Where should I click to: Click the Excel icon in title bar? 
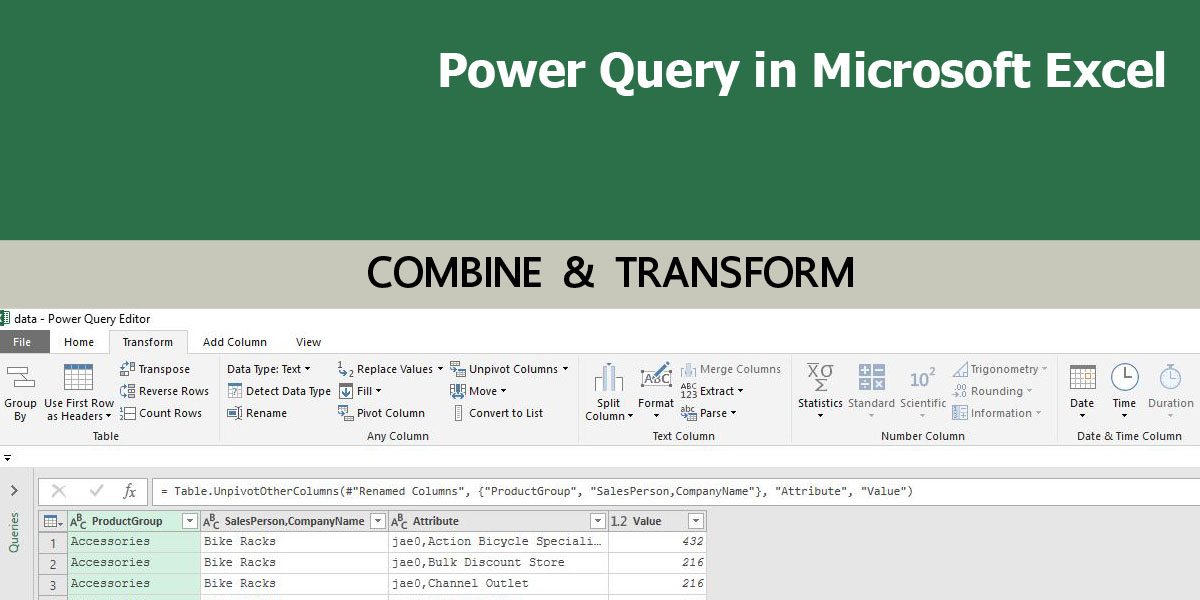click(5, 319)
